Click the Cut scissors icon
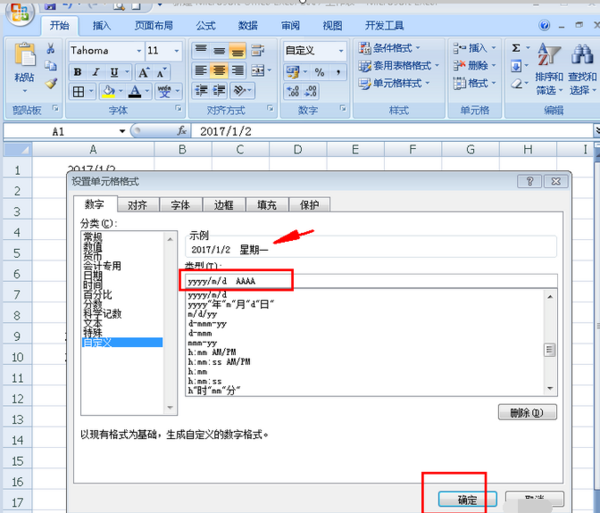This screenshot has width=600, height=513. 51,49
